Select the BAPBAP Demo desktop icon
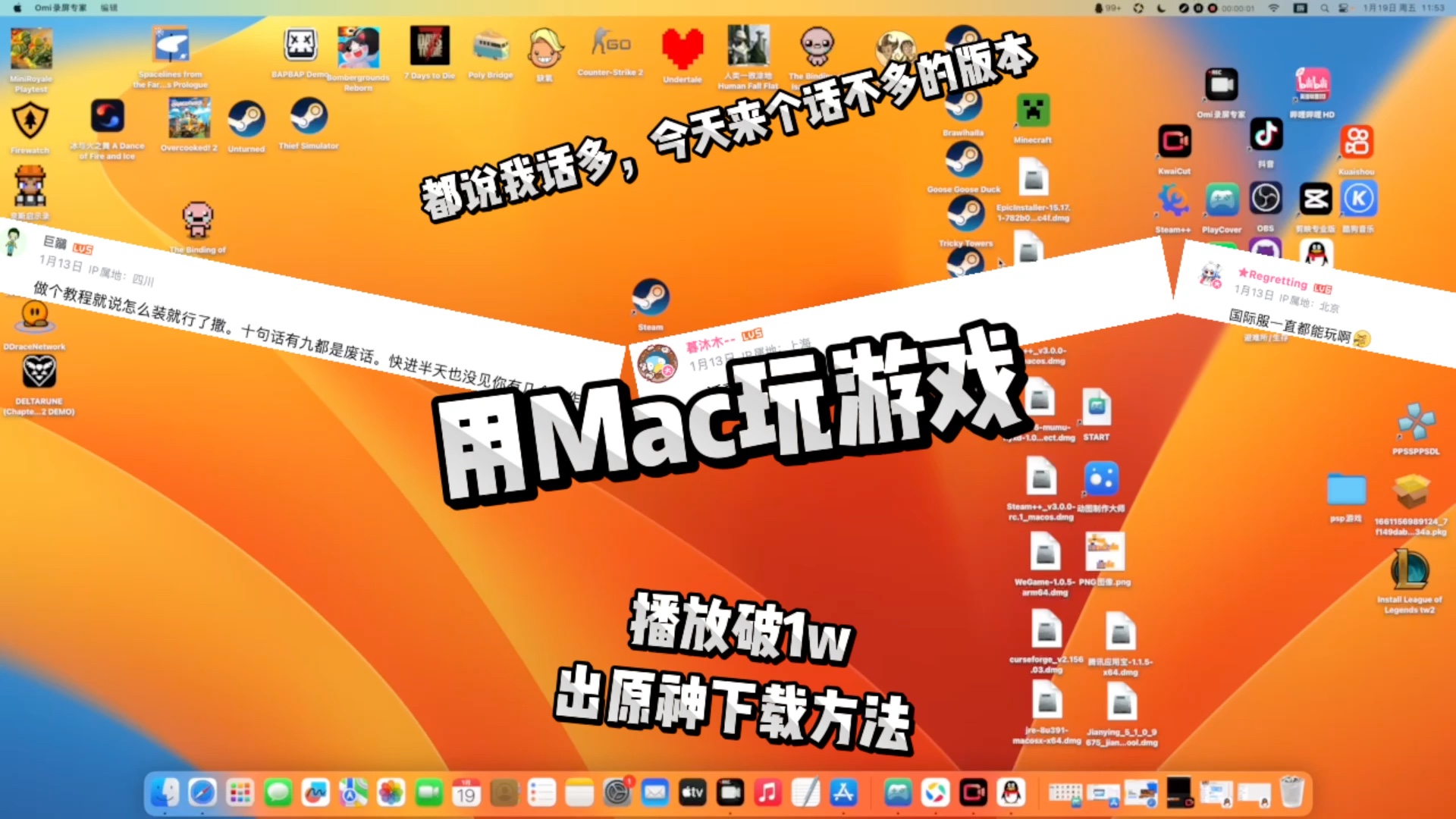The height and width of the screenshot is (819, 1456). pos(300,45)
